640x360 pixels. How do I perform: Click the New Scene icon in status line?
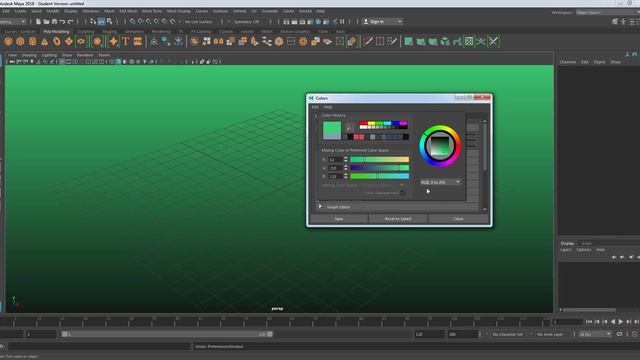(x=38, y=21)
